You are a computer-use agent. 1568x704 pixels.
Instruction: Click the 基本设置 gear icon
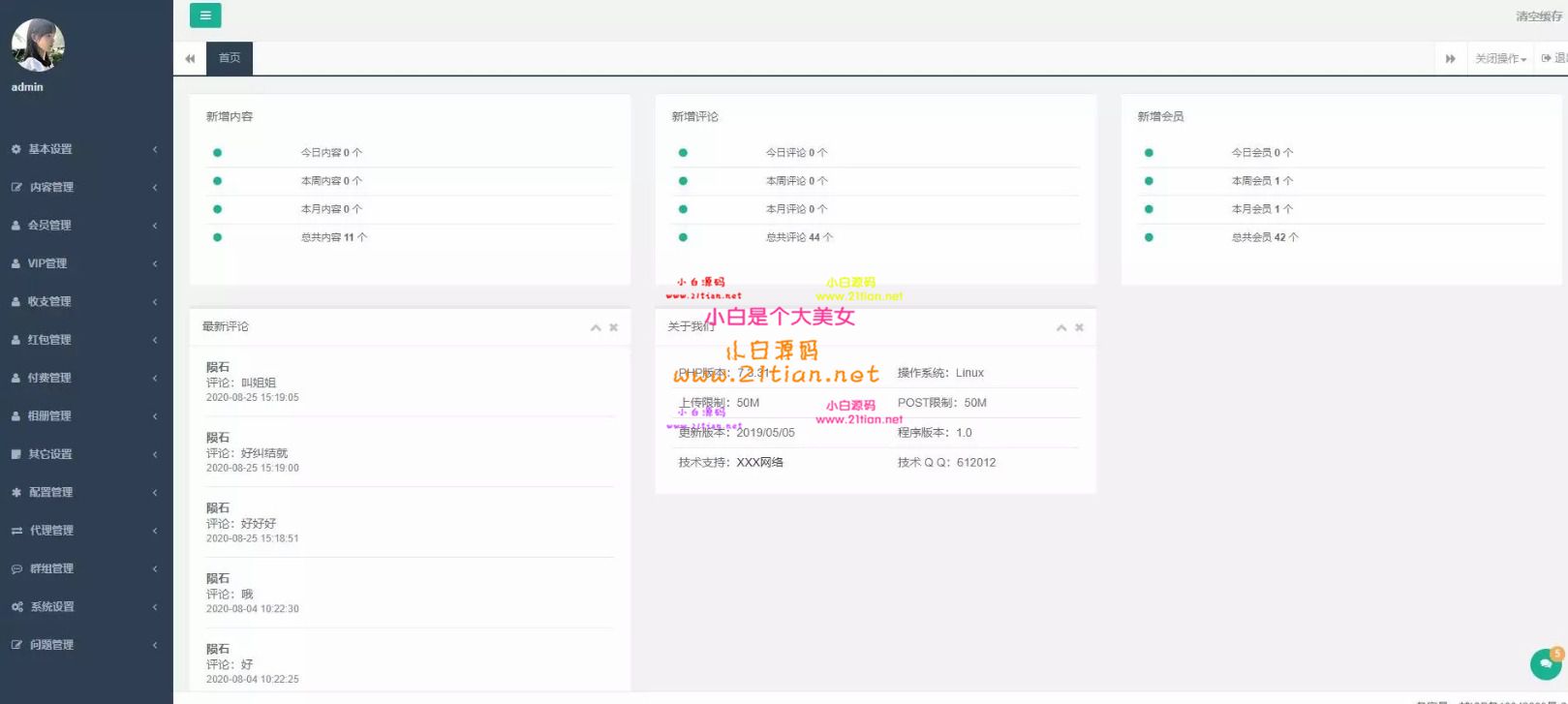[15, 149]
